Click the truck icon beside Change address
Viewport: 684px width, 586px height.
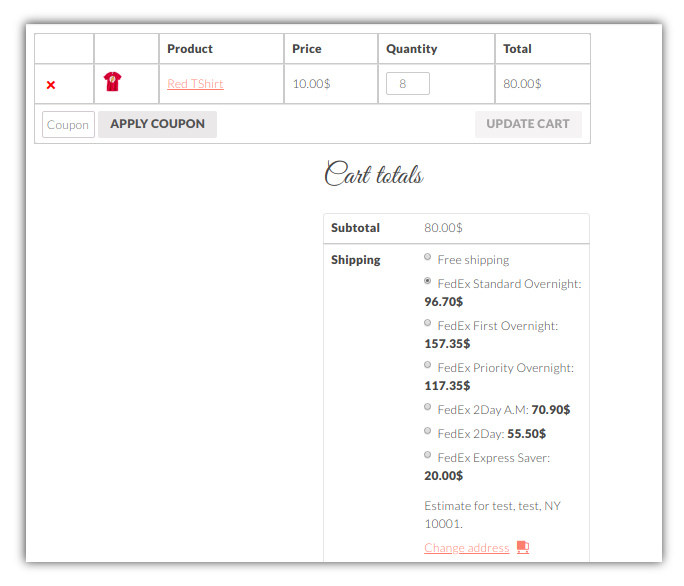[x=523, y=547]
